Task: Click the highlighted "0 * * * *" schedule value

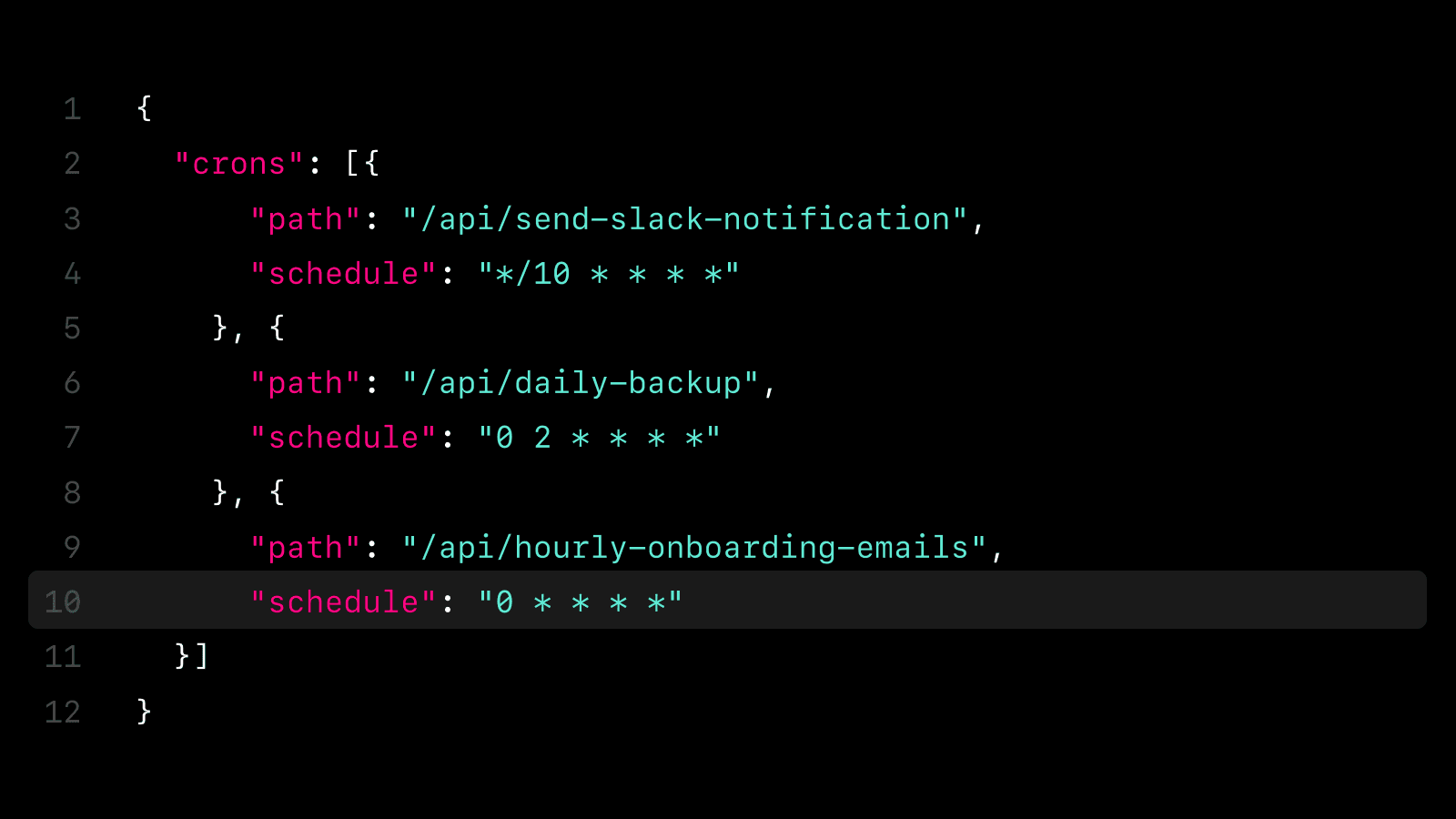Action: click(x=581, y=602)
